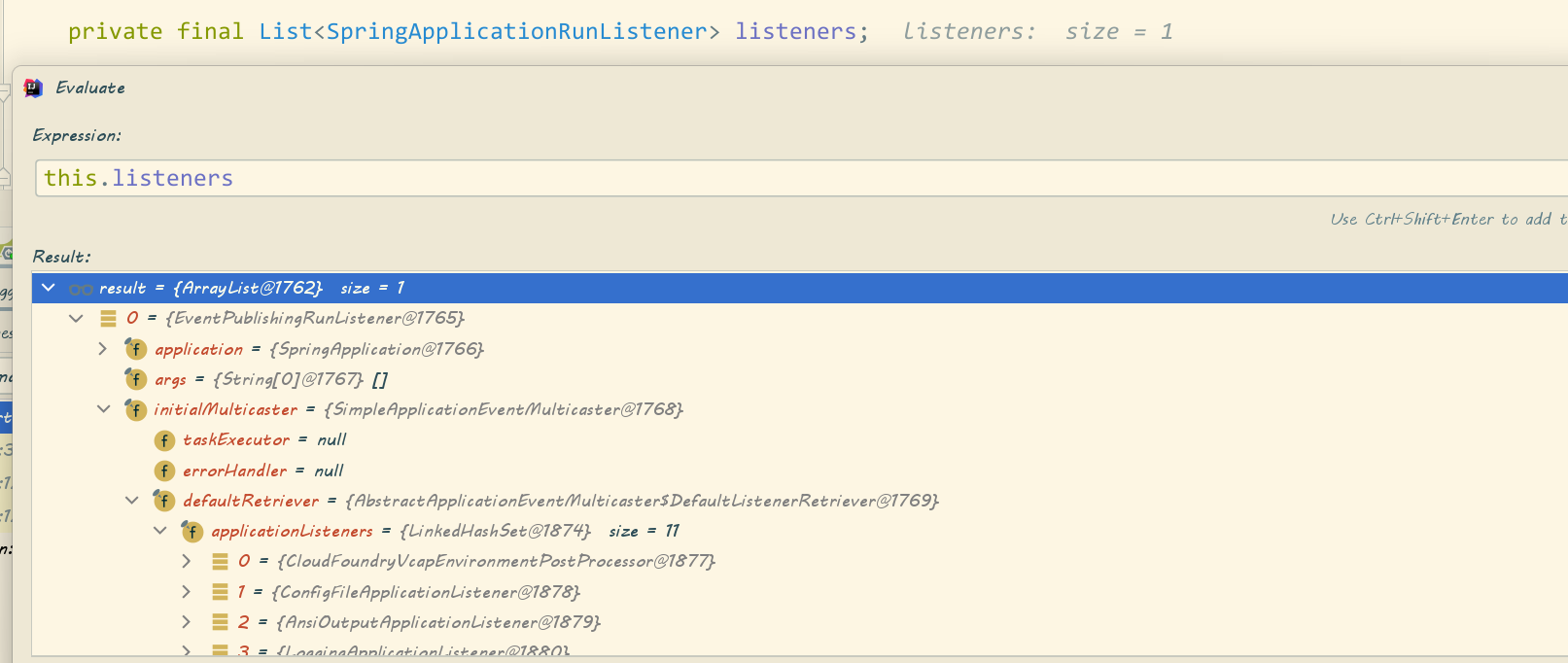Collapse the EventPublishingRunListener element node
The height and width of the screenshot is (663, 1568).
click(x=76, y=318)
